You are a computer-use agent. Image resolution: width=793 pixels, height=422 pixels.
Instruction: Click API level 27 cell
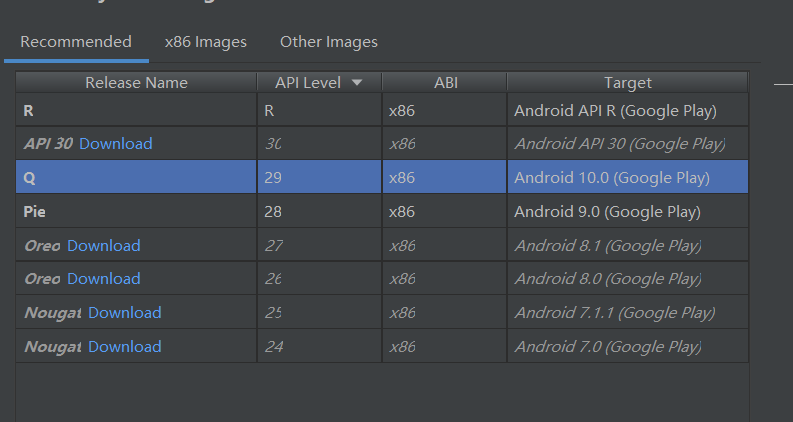click(x=320, y=245)
